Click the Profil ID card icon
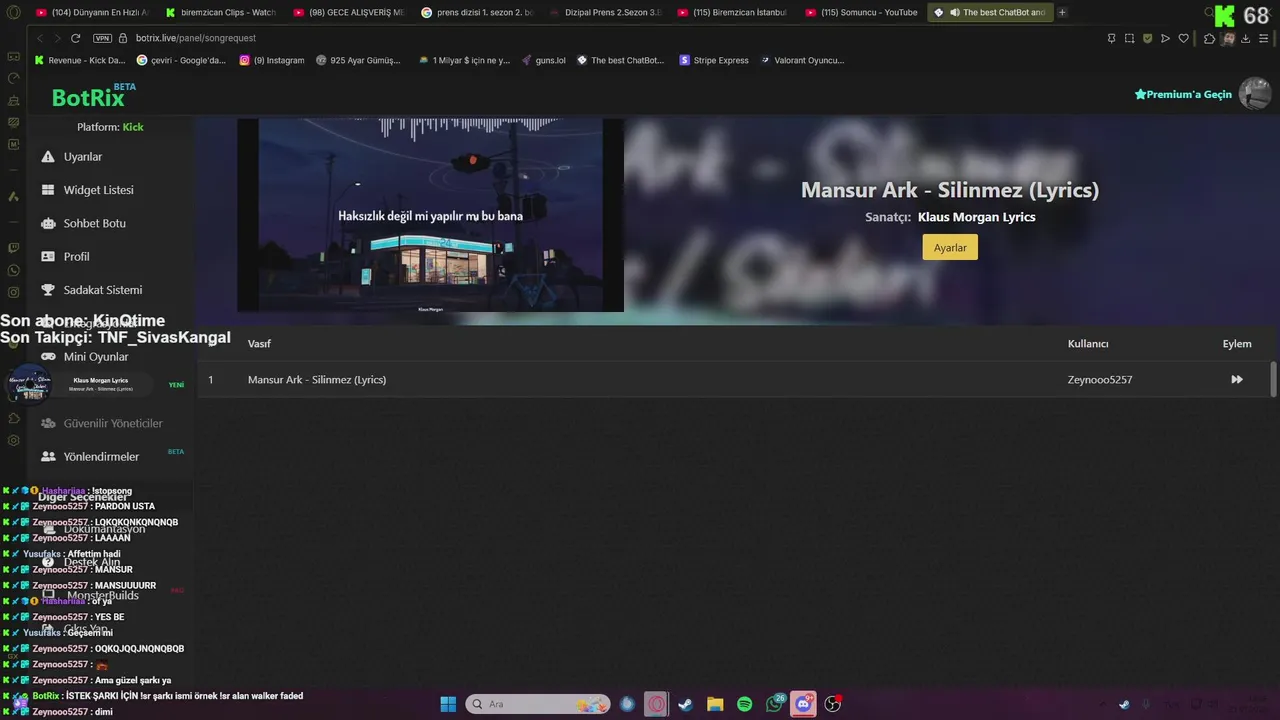 (x=48, y=256)
